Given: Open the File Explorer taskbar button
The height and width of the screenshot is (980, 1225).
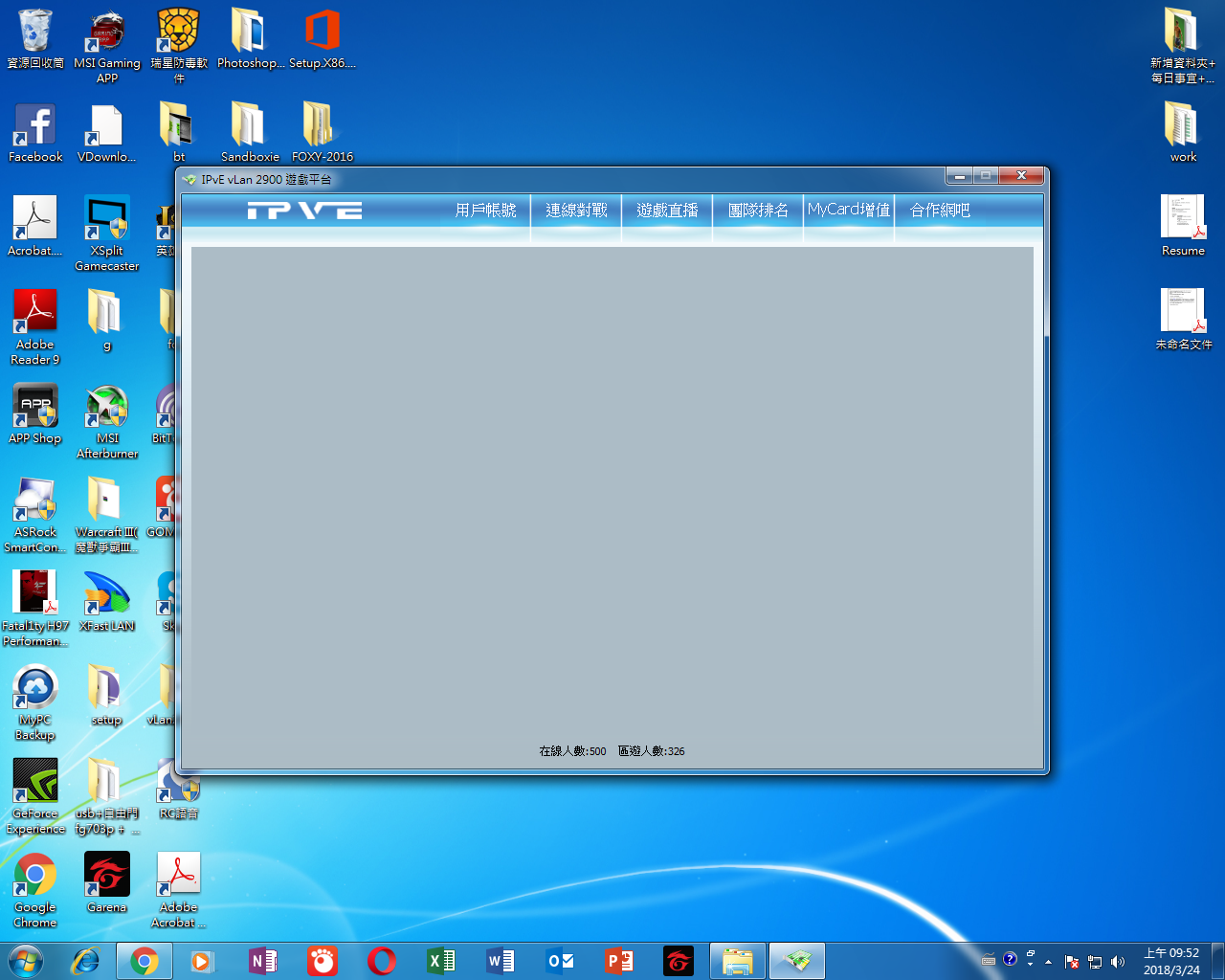Looking at the screenshot, I should [x=738, y=961].
